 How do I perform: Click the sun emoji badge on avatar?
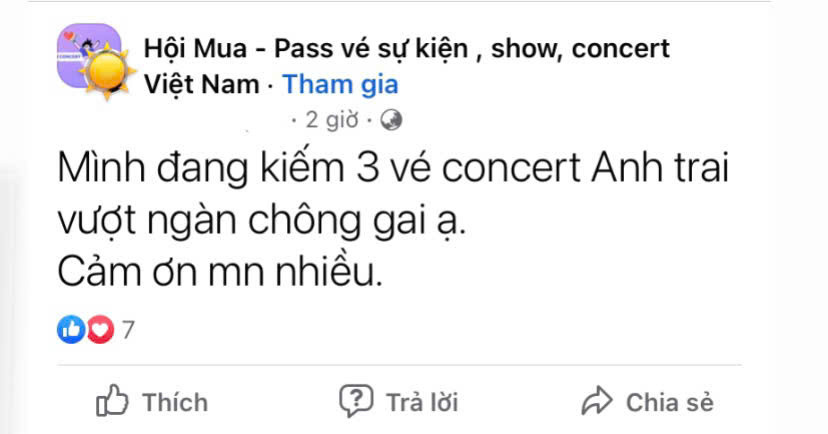(x=105, y=73)
